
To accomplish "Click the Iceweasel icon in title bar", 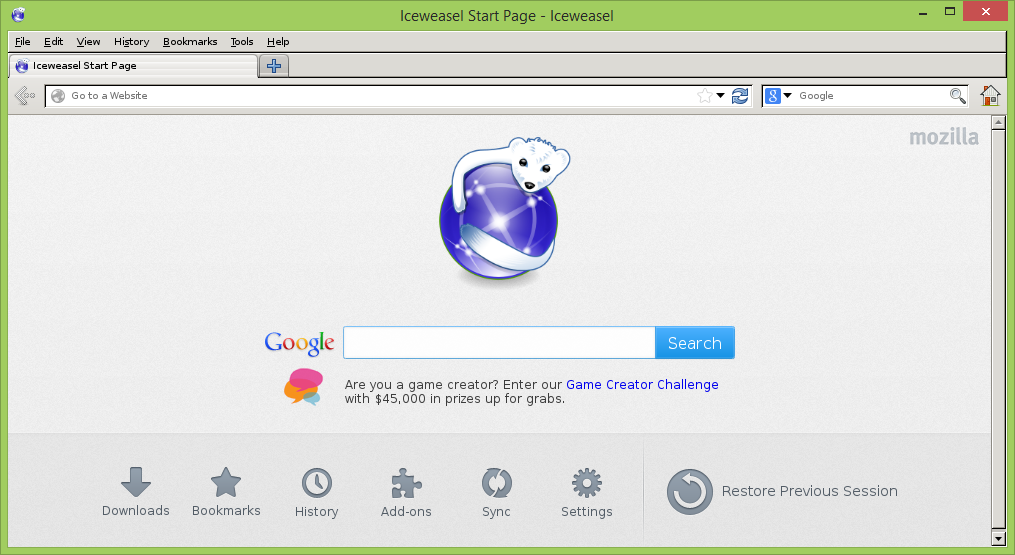I will (x=18, y=14).
